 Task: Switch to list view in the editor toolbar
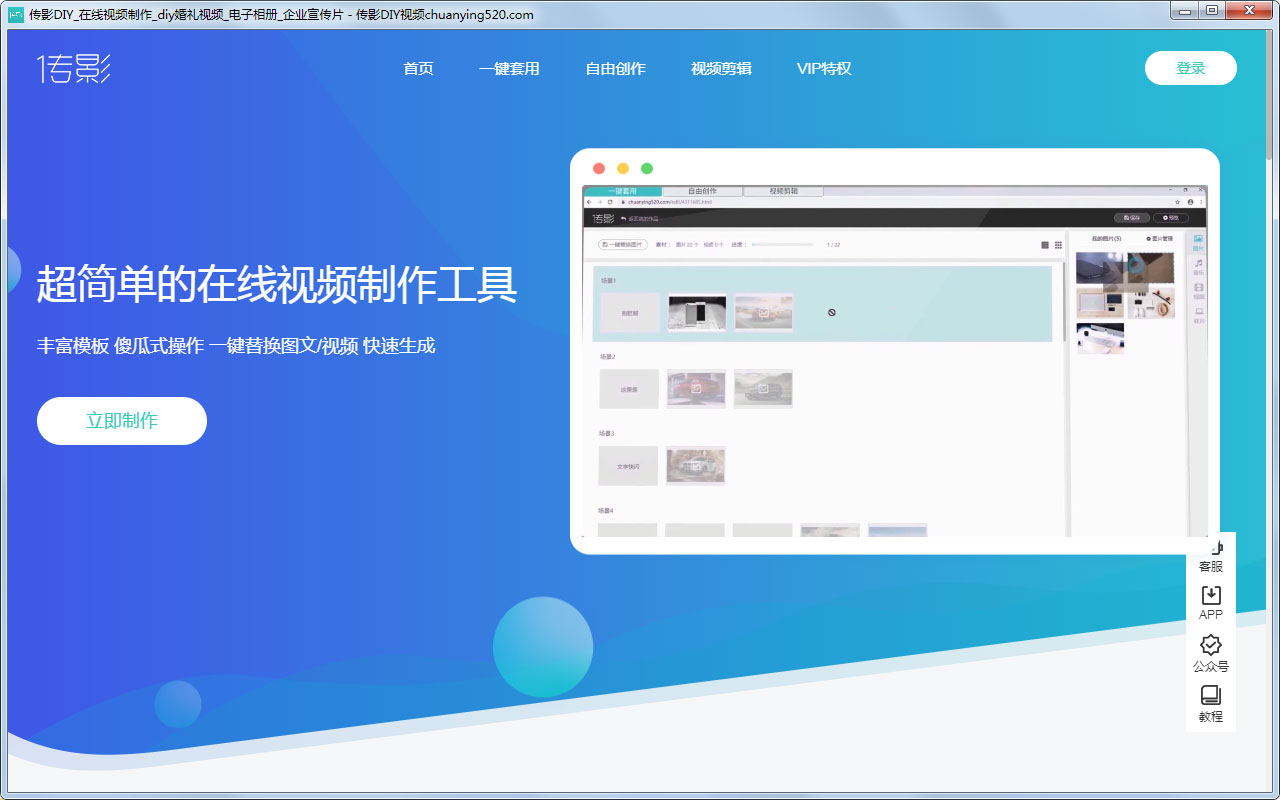point(1046,243)
